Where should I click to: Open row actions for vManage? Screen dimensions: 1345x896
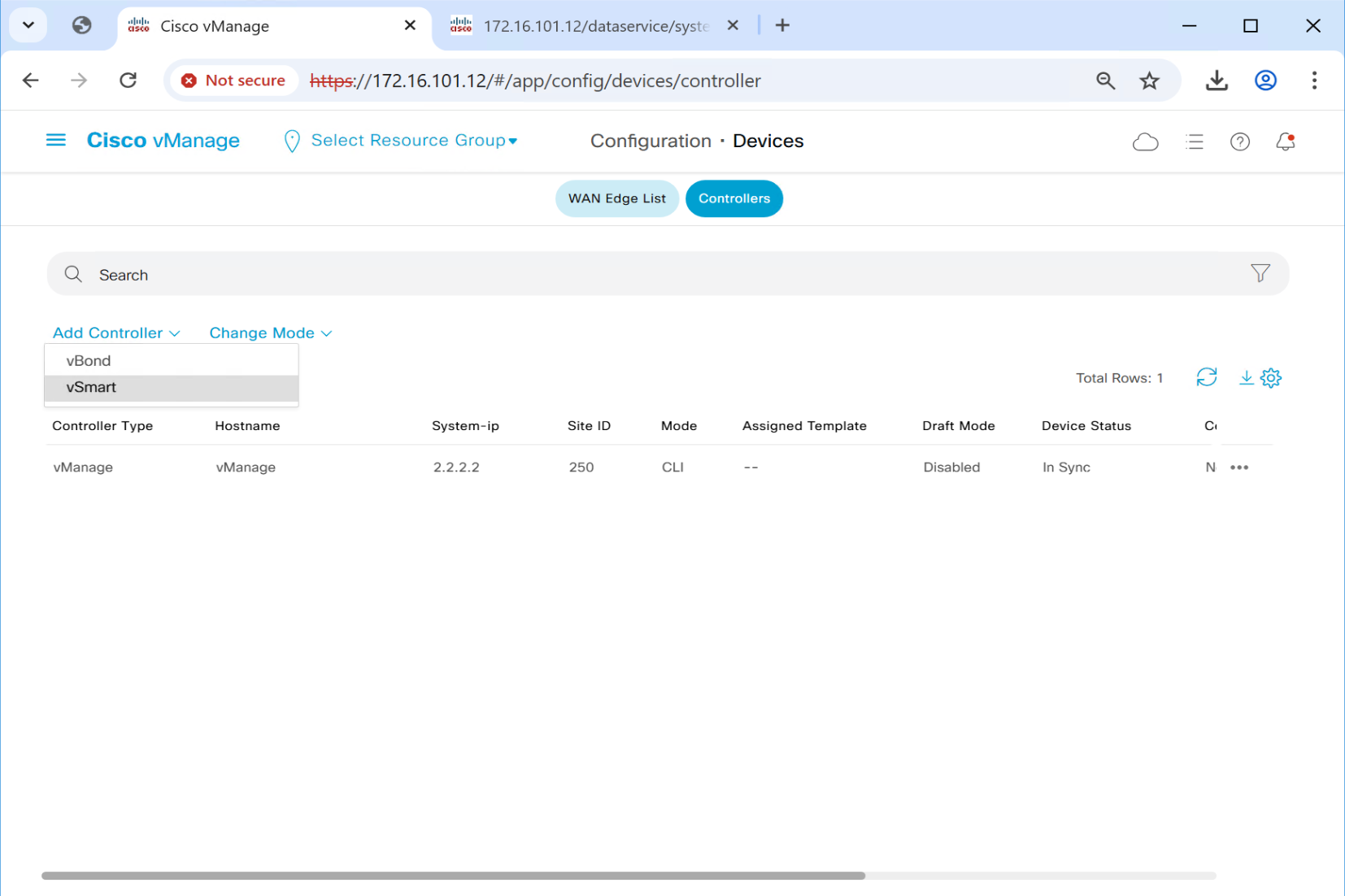[1238, 468]
